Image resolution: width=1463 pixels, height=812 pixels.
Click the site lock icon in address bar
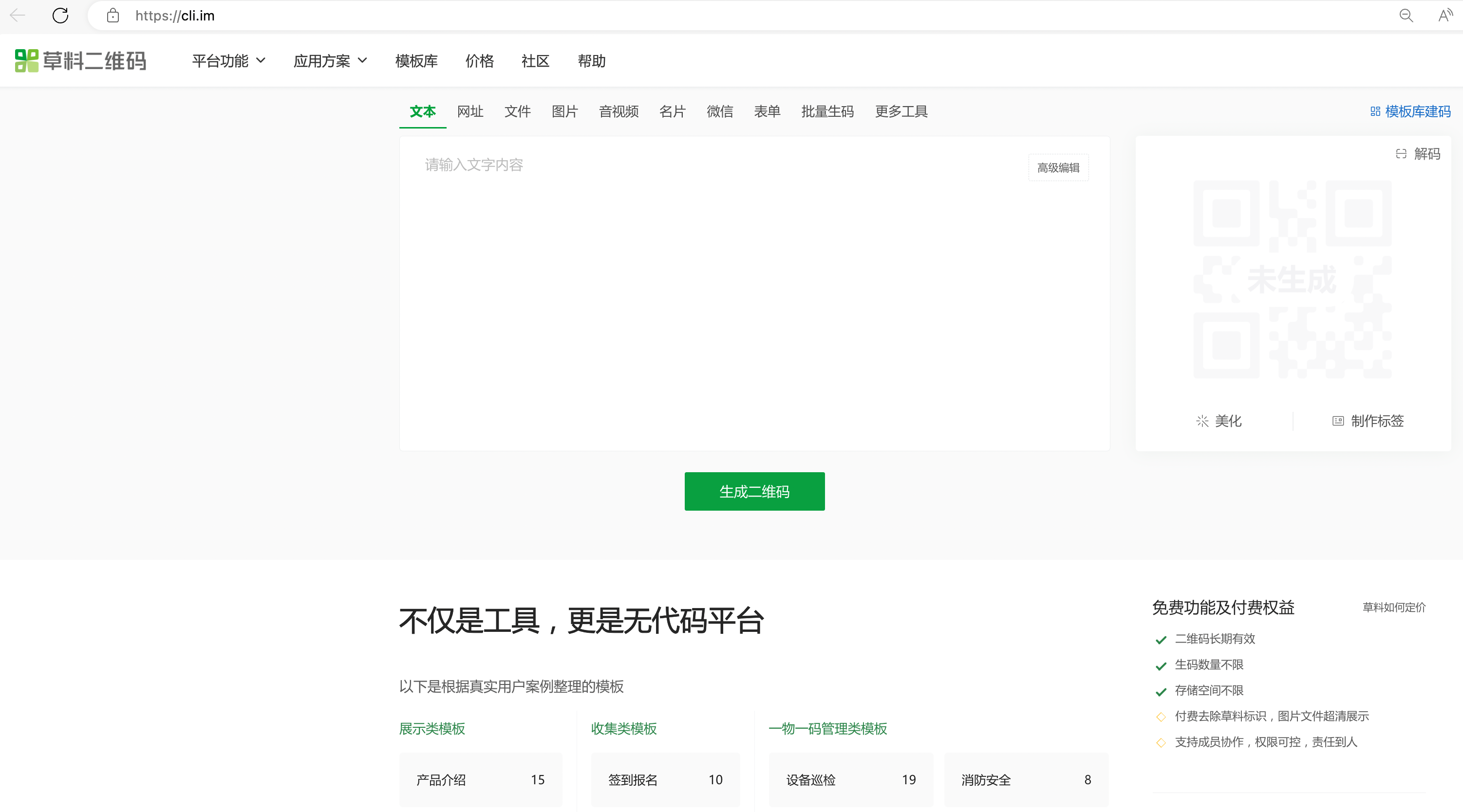[113, 15]
